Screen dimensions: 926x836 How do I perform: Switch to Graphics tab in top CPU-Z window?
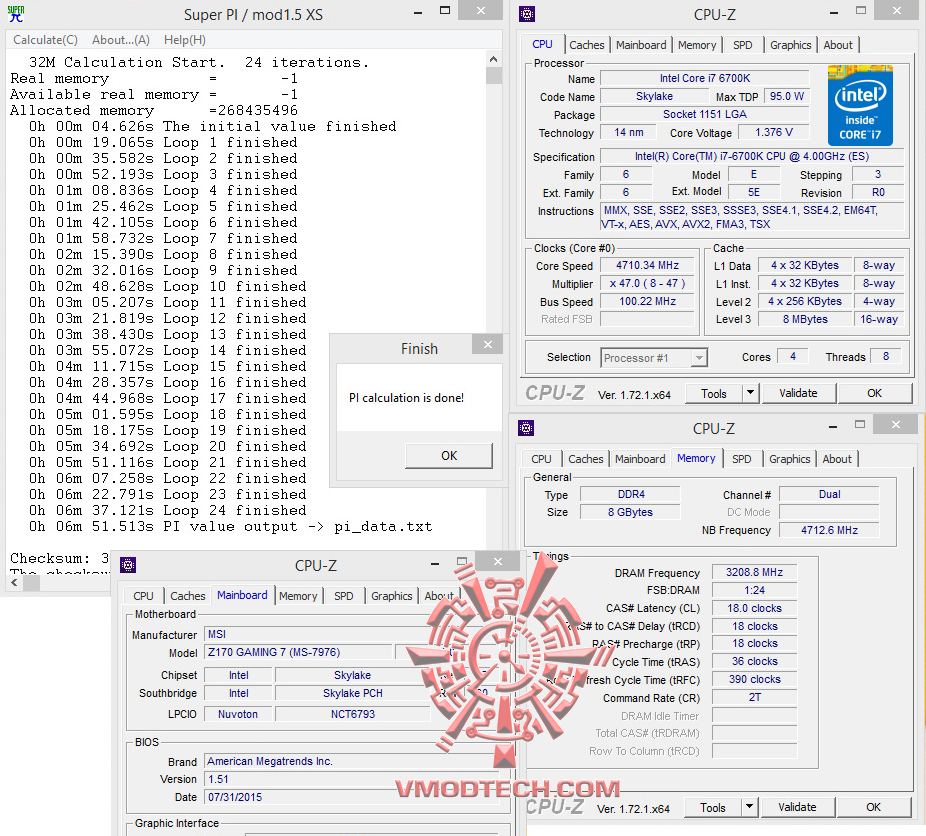790,45
